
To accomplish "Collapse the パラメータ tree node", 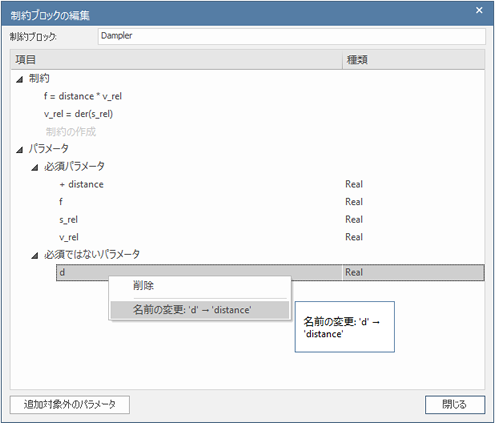I will tap(20, 150).
